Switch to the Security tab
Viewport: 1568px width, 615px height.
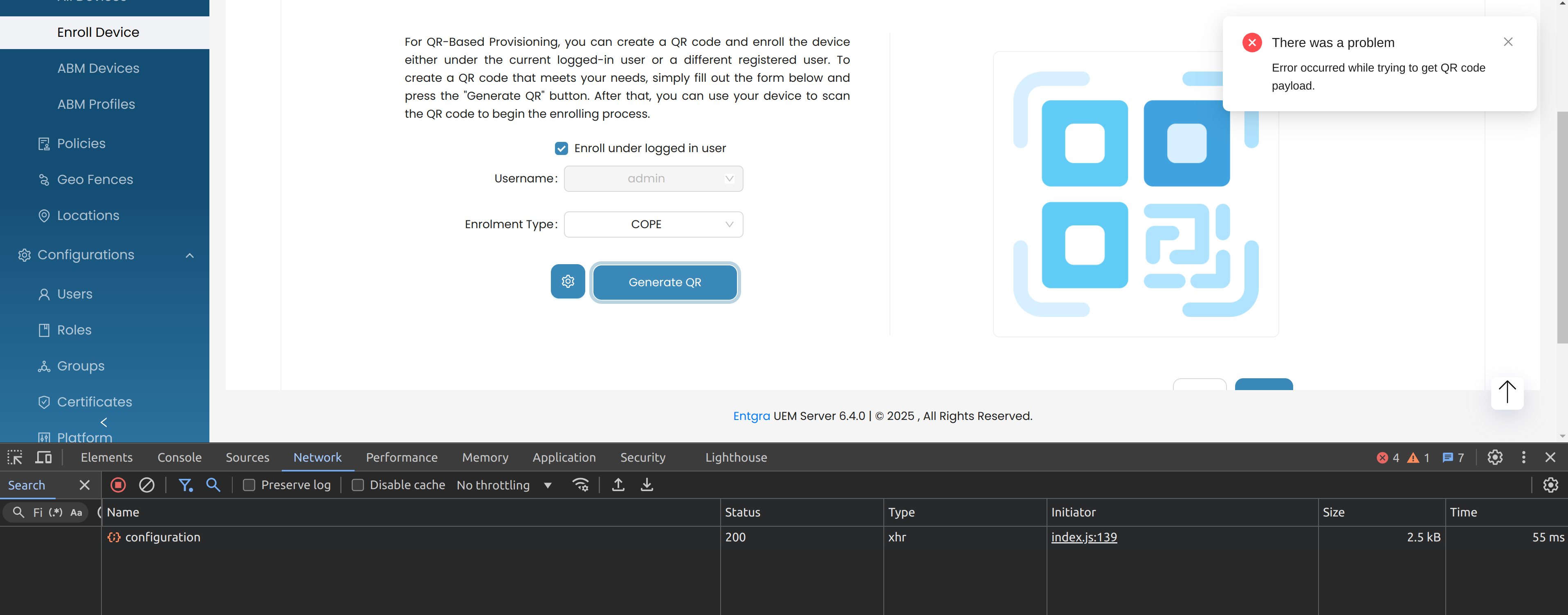tap(643, 458)
